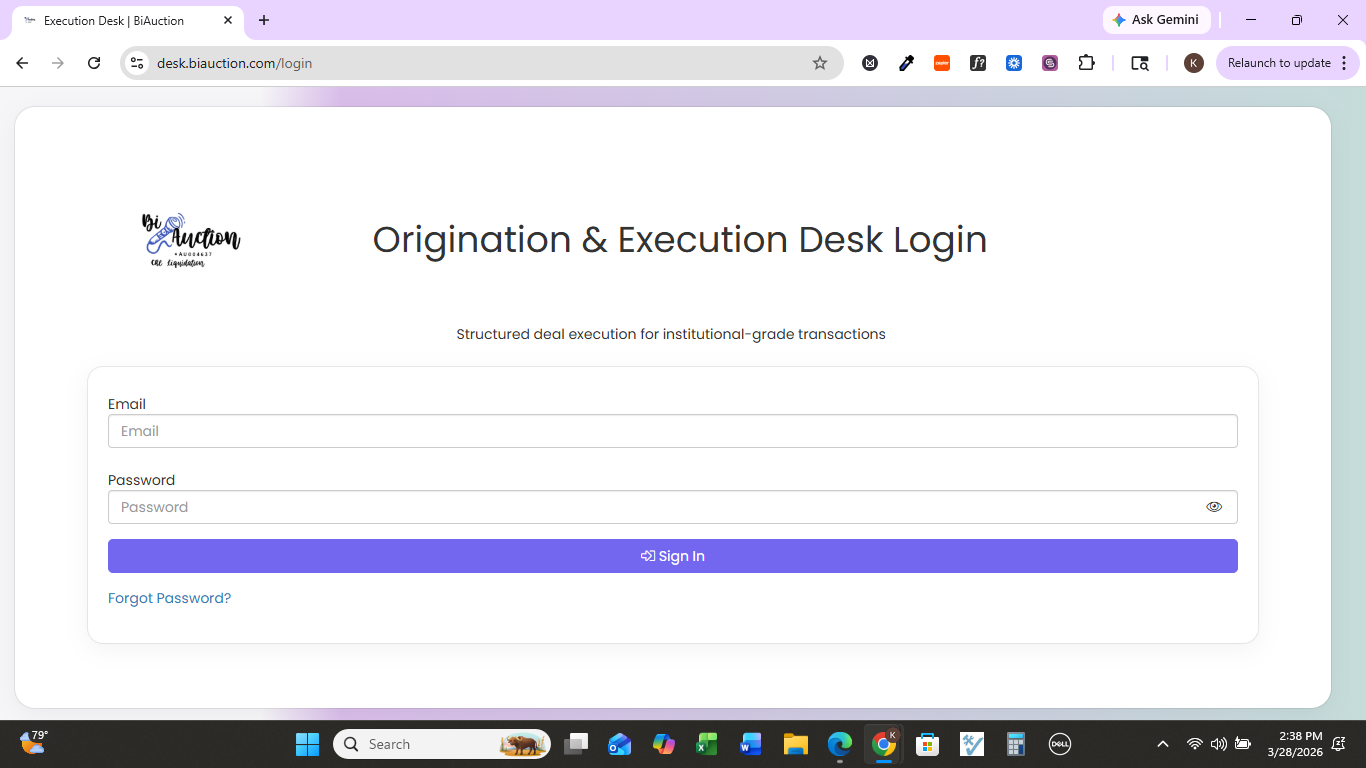Open the purple S extension icon

click(1050, 63)
